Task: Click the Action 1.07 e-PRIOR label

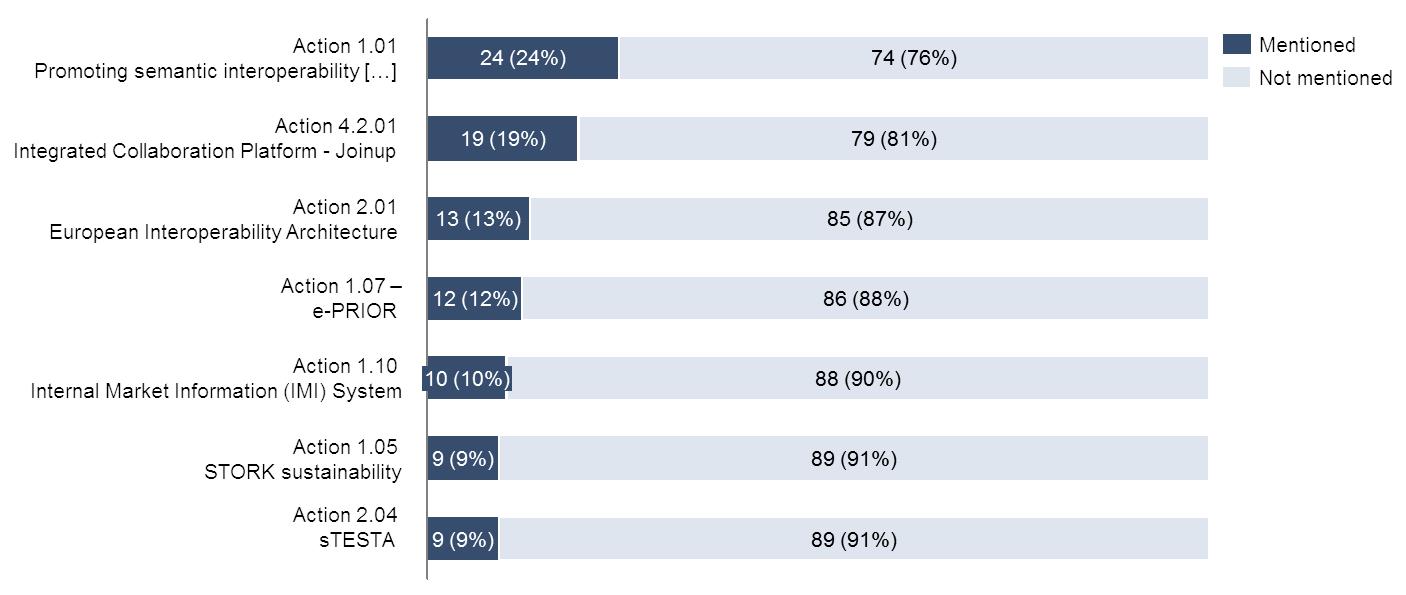Action: point(339,298)
